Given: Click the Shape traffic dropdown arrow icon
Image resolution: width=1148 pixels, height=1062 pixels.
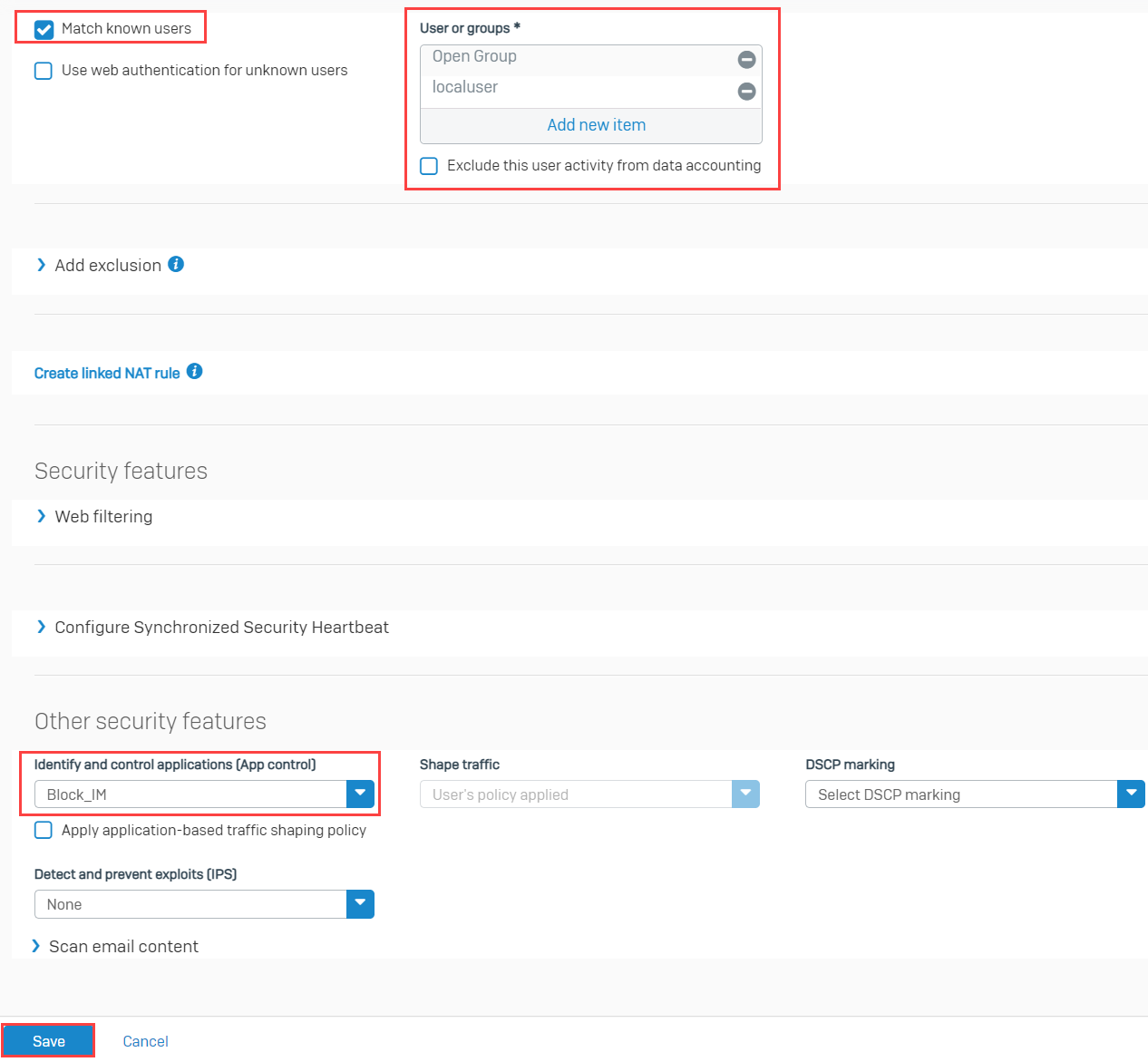Looking at the screenshot, I should pos(745,794).
